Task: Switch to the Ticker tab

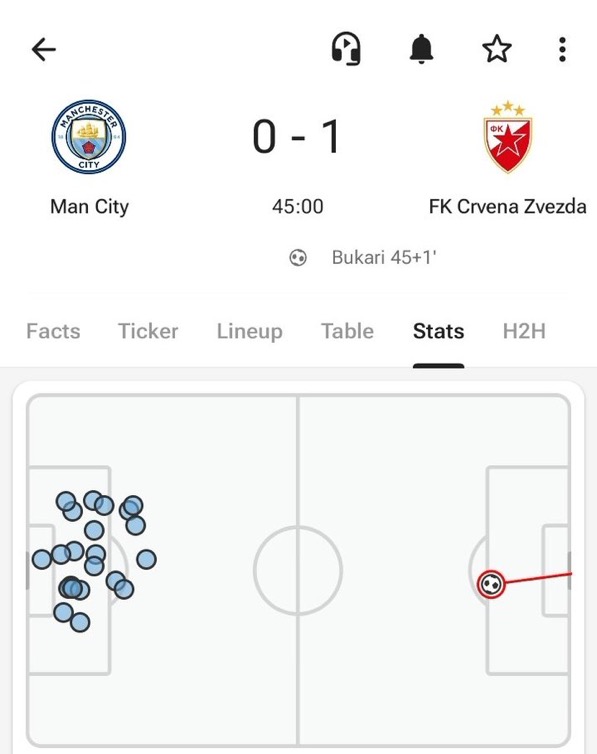Action: click(148, 331)
